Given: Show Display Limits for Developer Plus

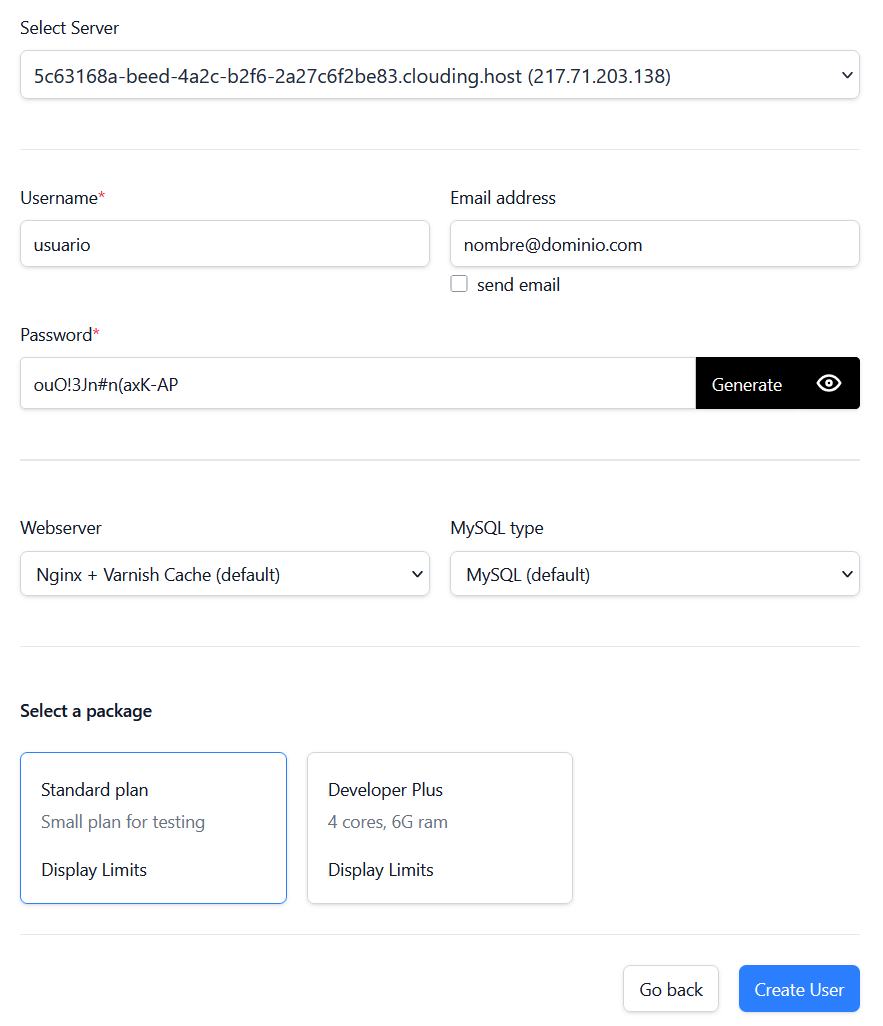Looking at the screenshot, I should [381, 870].
